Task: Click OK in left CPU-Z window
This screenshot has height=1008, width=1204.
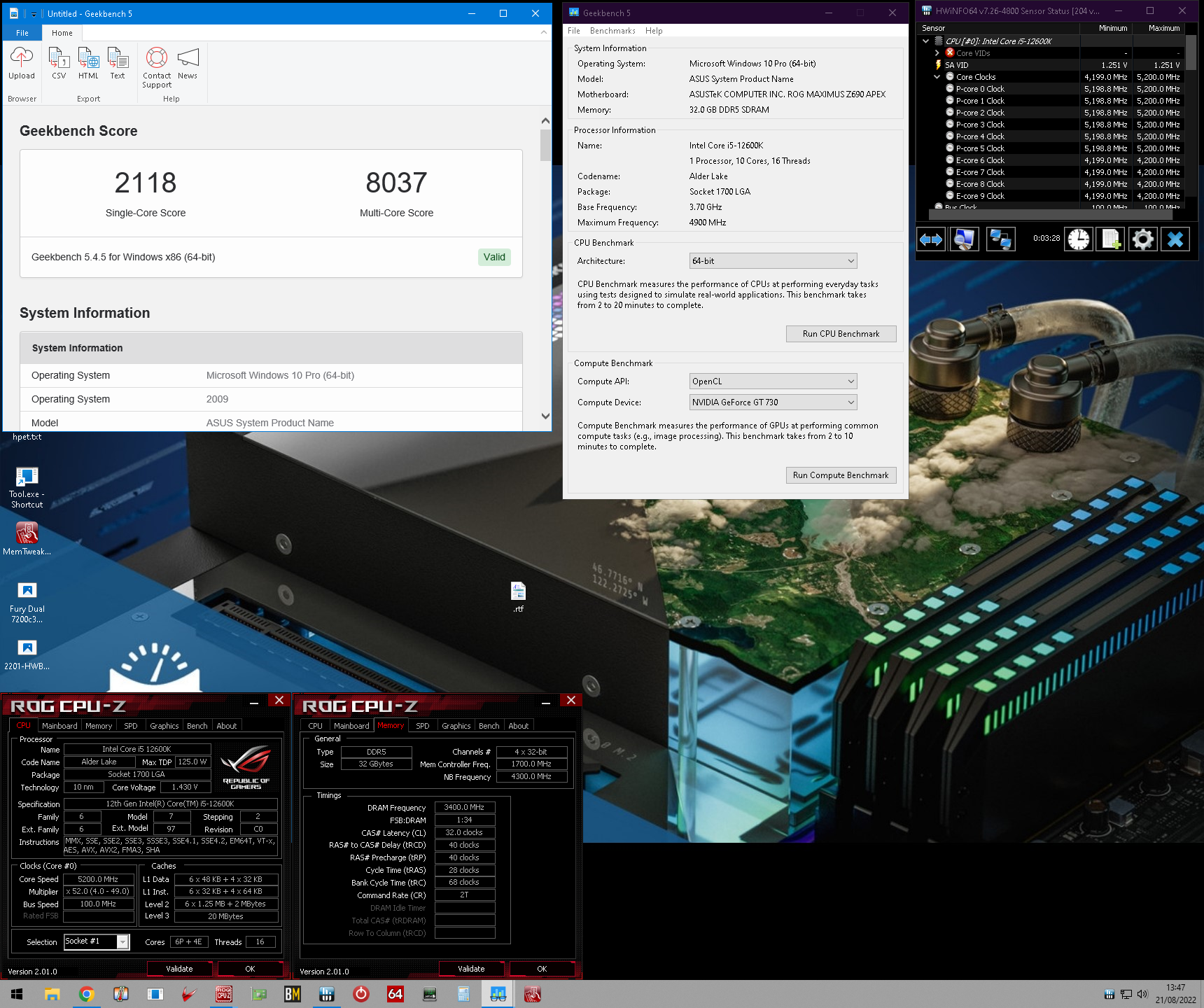Action: [250, 969]
